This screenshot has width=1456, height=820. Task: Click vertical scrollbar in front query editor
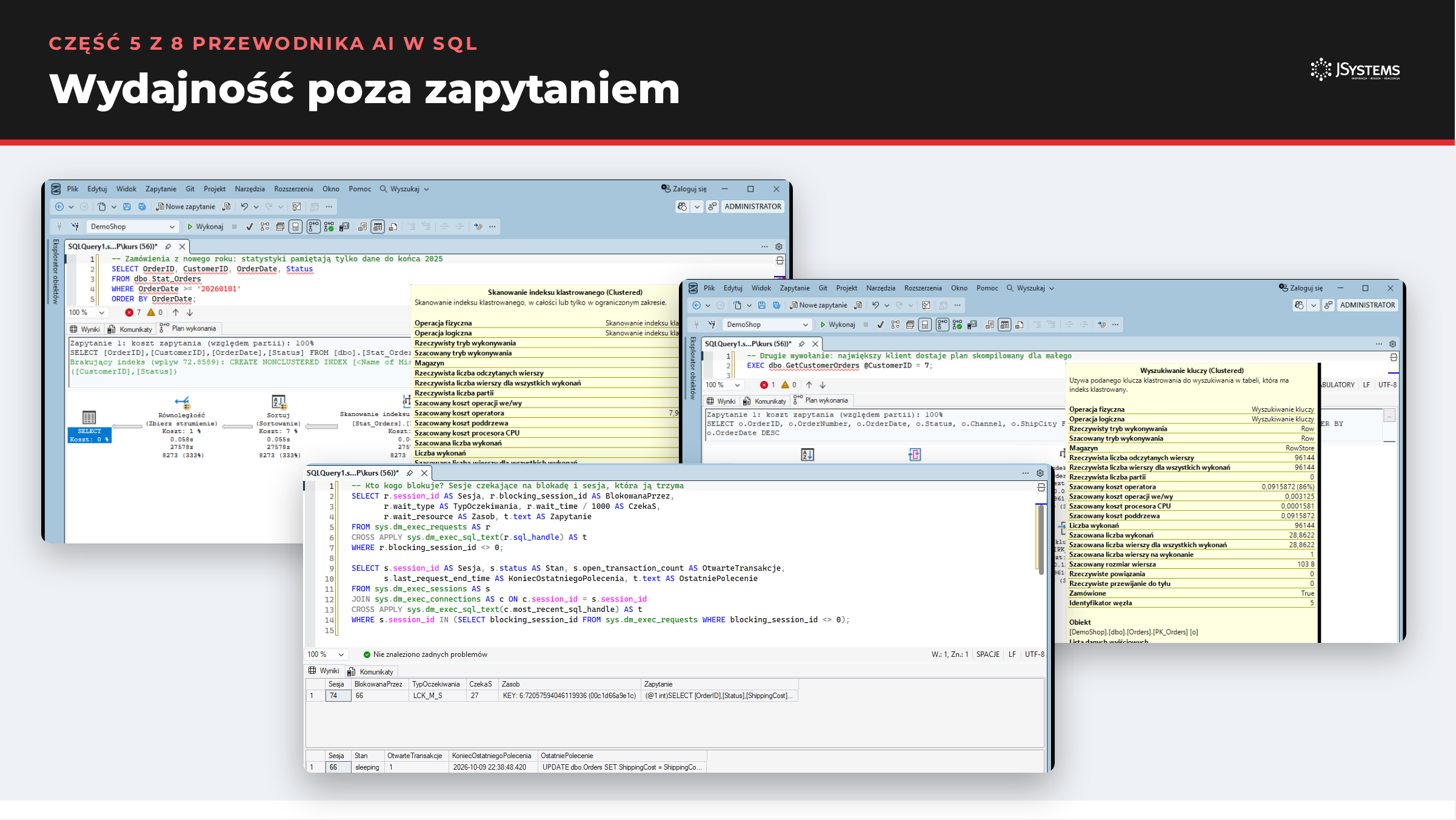tap(1041, 540)
